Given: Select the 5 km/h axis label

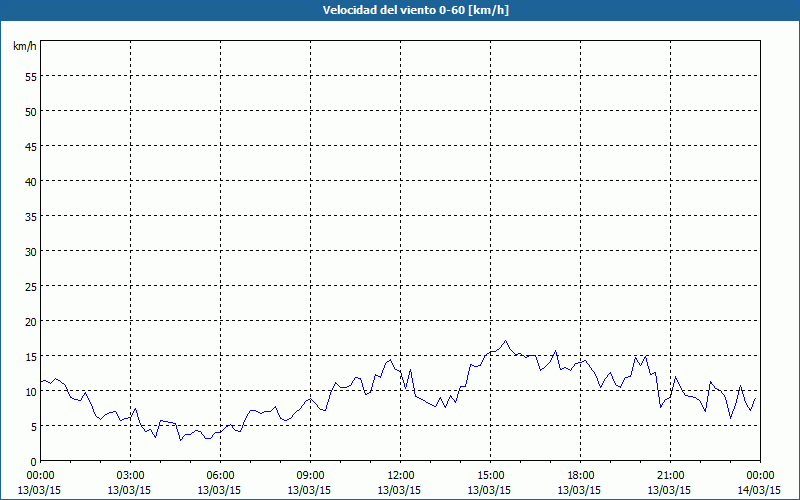Looking at the screenshot, I should [34, 427].
